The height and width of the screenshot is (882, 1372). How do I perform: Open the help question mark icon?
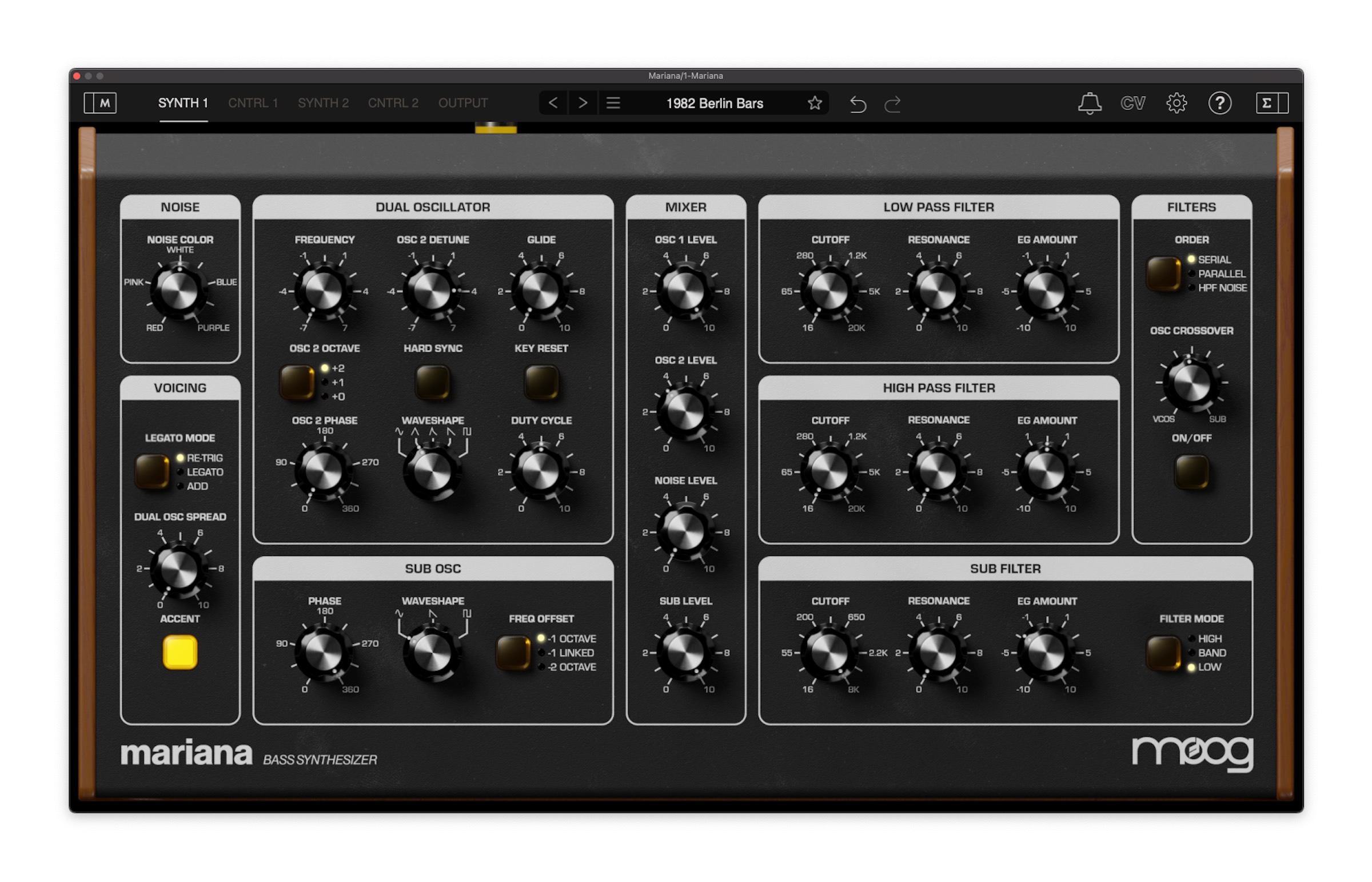click(1219, 103)
